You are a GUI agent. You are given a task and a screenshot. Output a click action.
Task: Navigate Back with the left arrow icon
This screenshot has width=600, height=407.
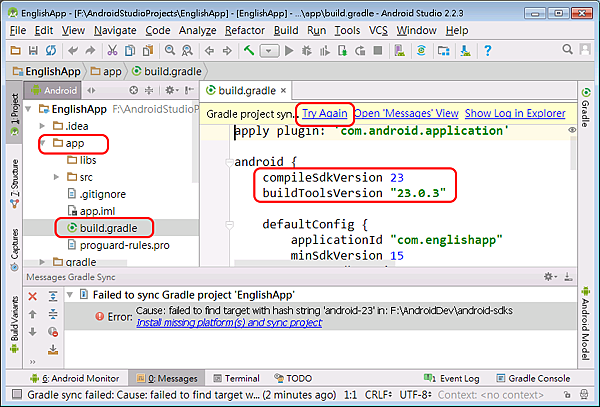coord(209,50)
